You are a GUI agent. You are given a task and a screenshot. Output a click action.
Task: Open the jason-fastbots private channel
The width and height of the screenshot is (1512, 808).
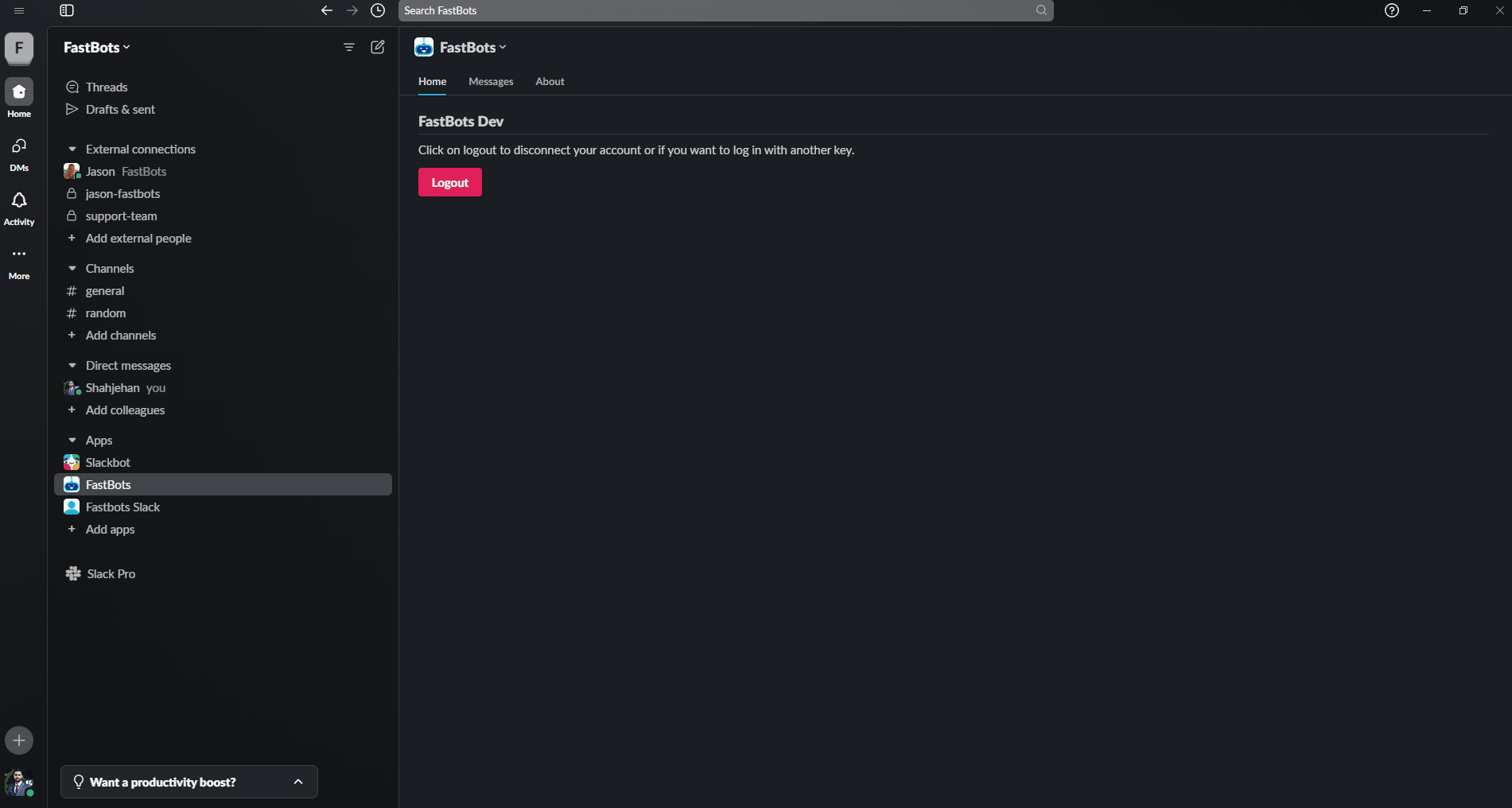[x=223, y=193]
